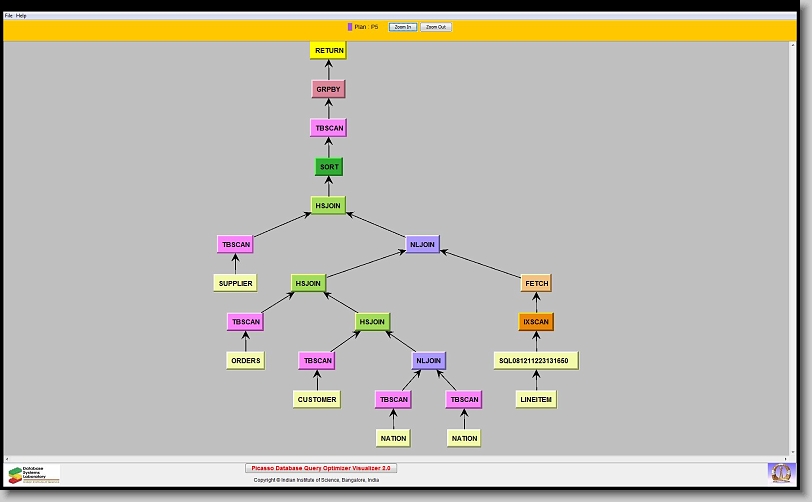812x502 pixels.
Task: Open the Help menu
Action: pyautogui.click(x=21, y=16)
